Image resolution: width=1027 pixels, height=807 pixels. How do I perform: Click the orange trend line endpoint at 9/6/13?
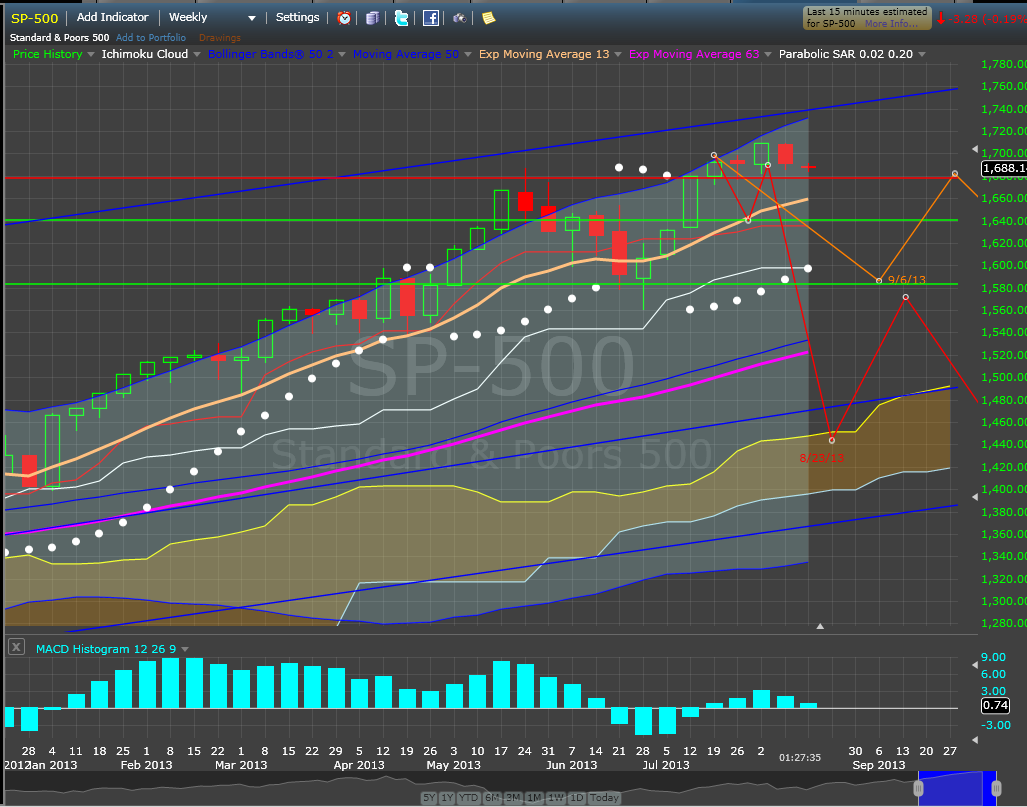coord(880,281)
